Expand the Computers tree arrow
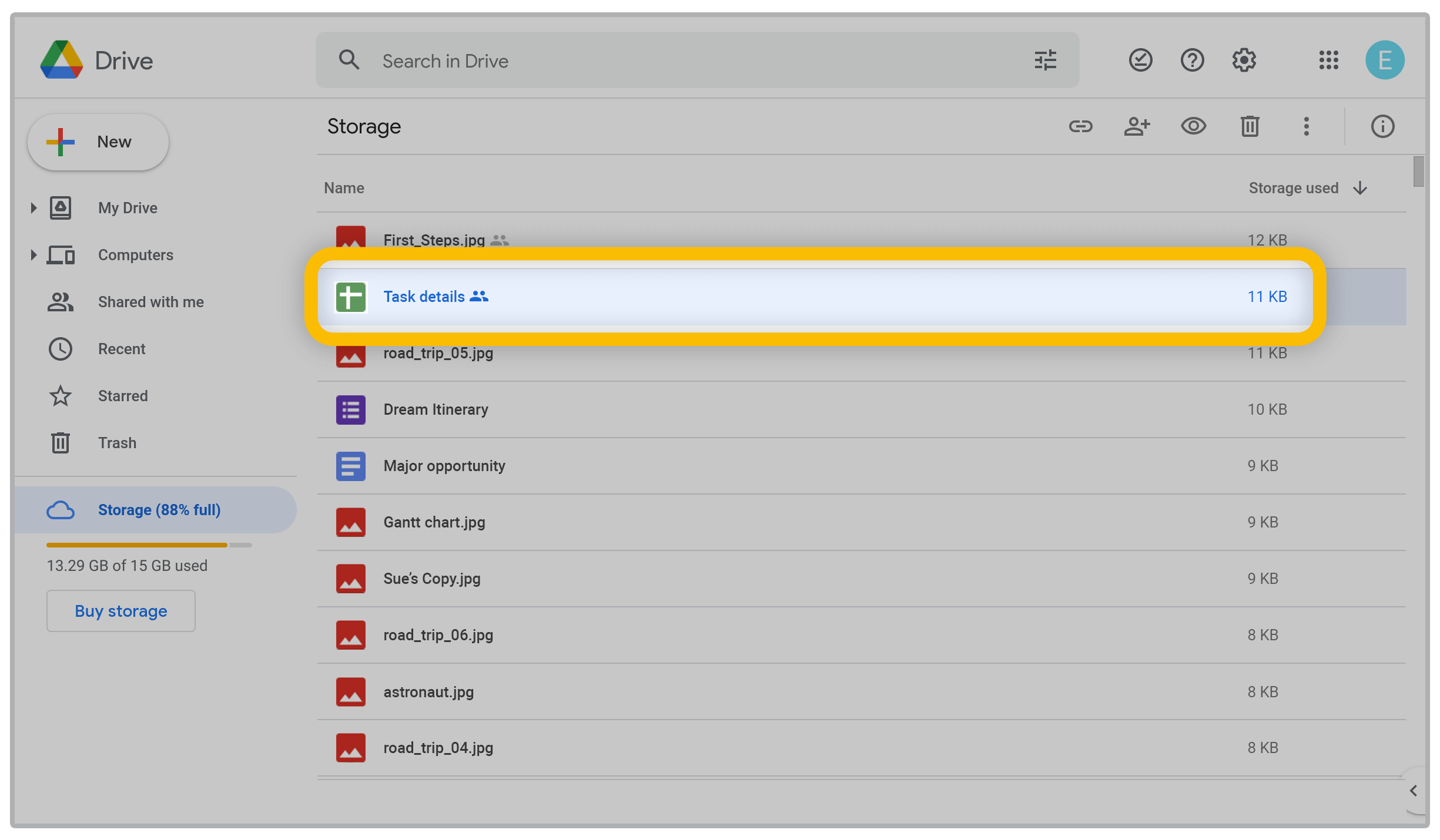The height and width of the screenshot is (840, 1440). pyautogui.click(x=34, y=255)
